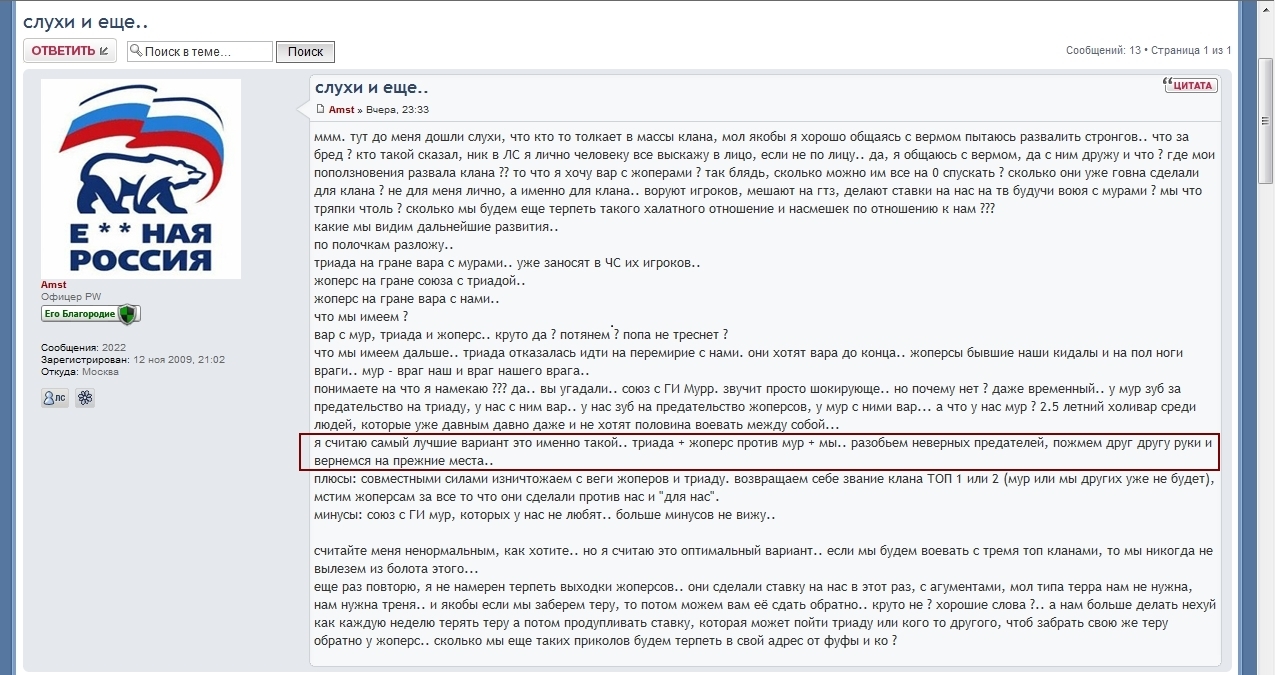Open the user's bear avatar image
The height and width of the screenshot is (675, 1276).
pyautogui.click(x=140, y=178)
